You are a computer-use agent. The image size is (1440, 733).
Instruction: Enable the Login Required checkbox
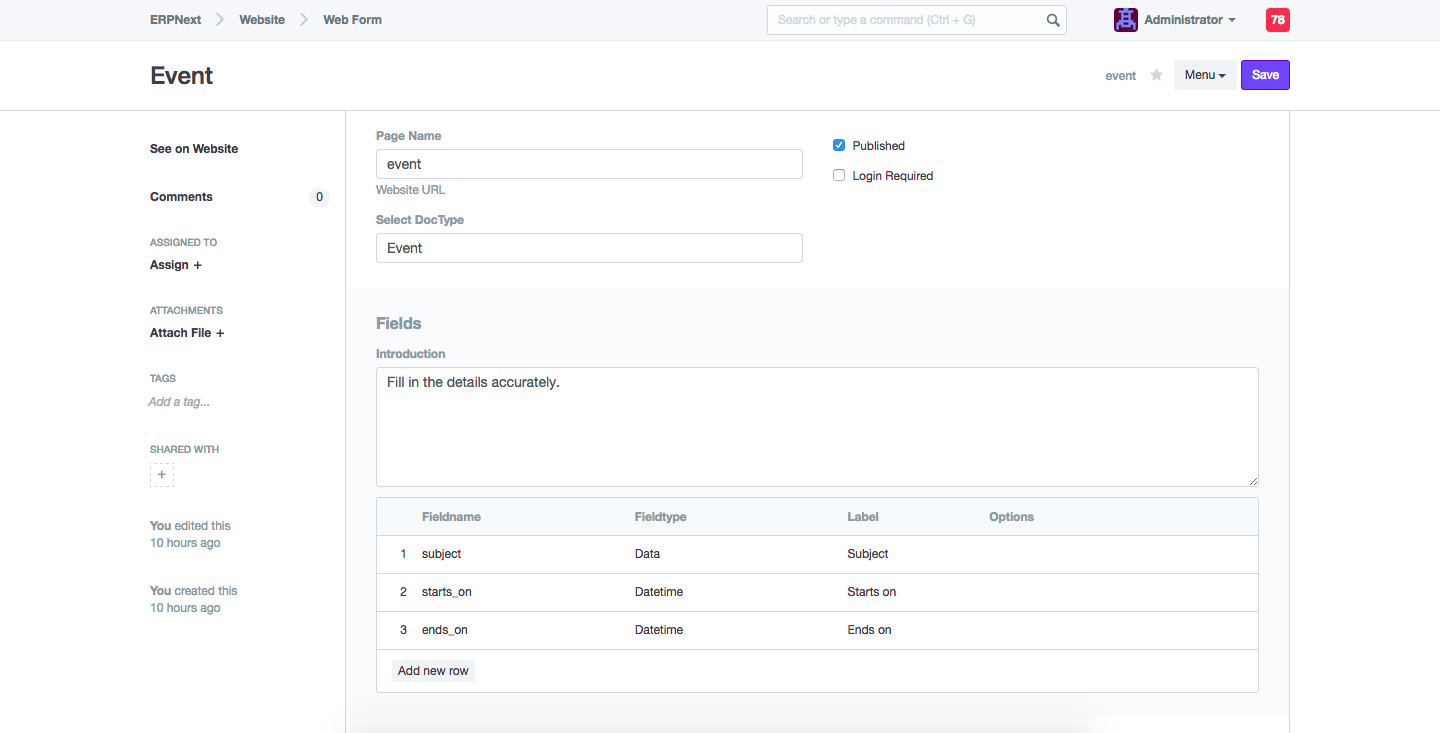(839, 176)
